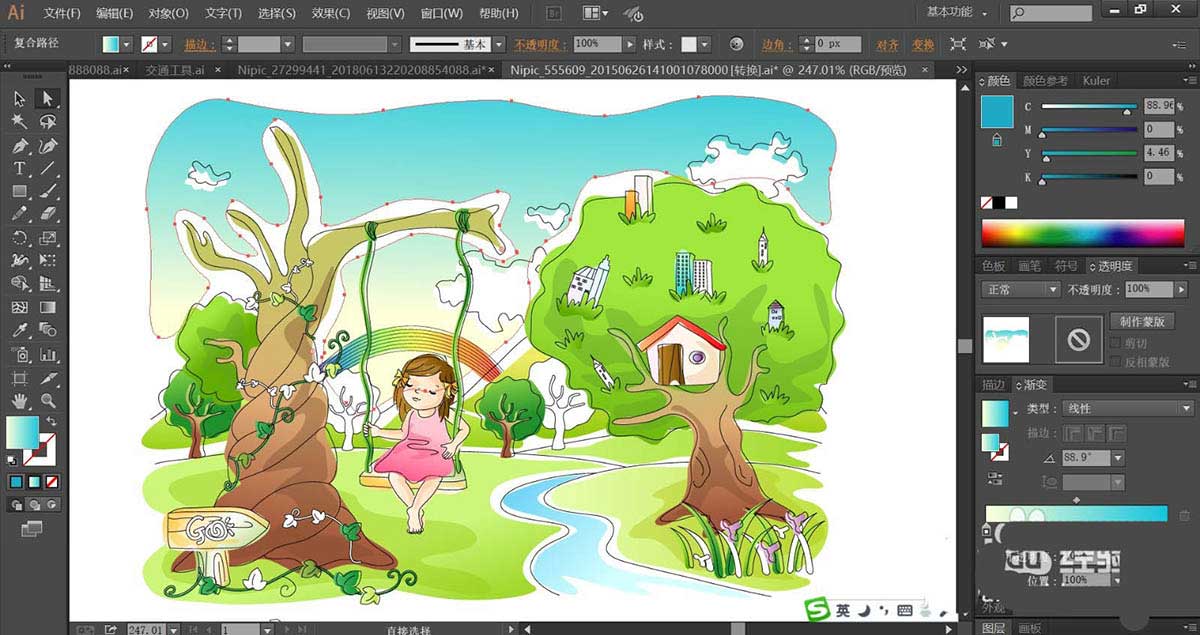Screen dimensions: 1200x635
Task: Select the Mesh tool
Action: (19, 308)
